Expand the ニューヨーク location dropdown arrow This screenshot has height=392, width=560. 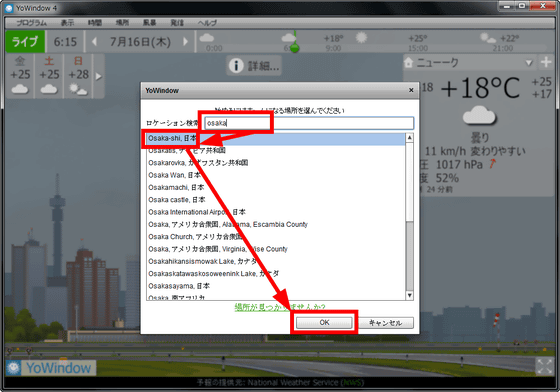pyautogui.click(x=529, y=63)
